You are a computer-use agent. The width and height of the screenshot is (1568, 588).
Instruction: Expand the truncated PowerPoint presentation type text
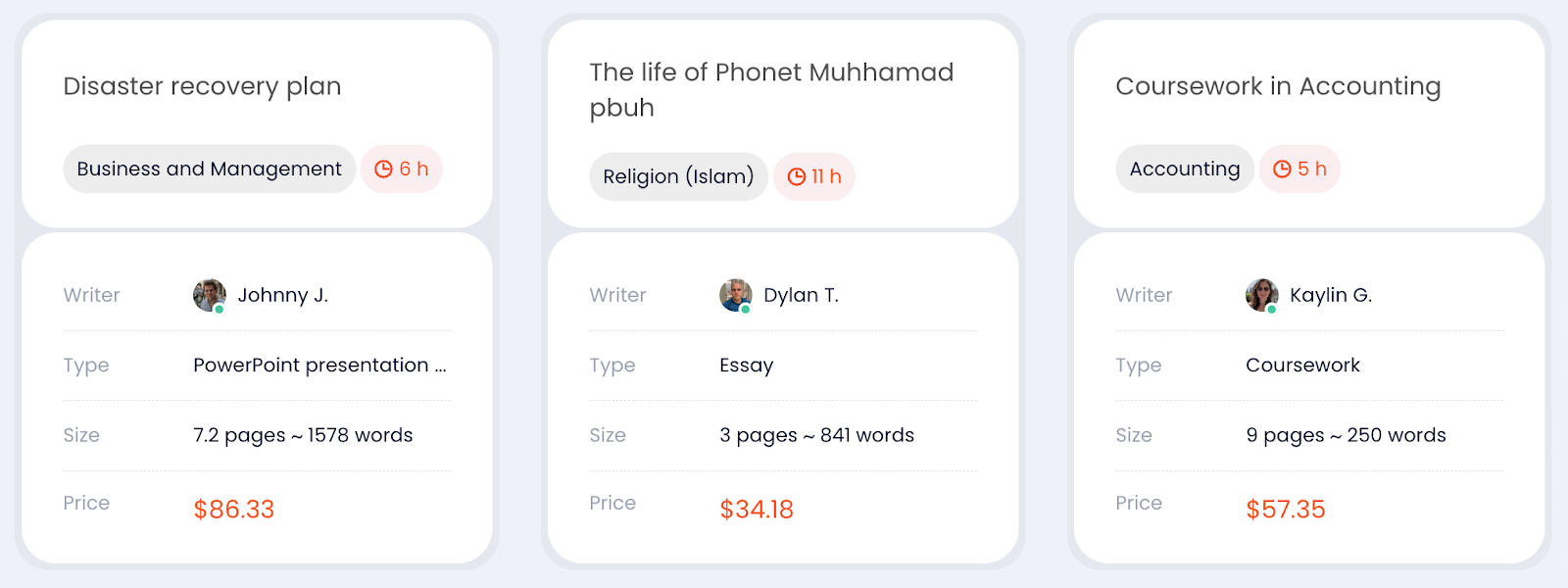tap(320, 365)
